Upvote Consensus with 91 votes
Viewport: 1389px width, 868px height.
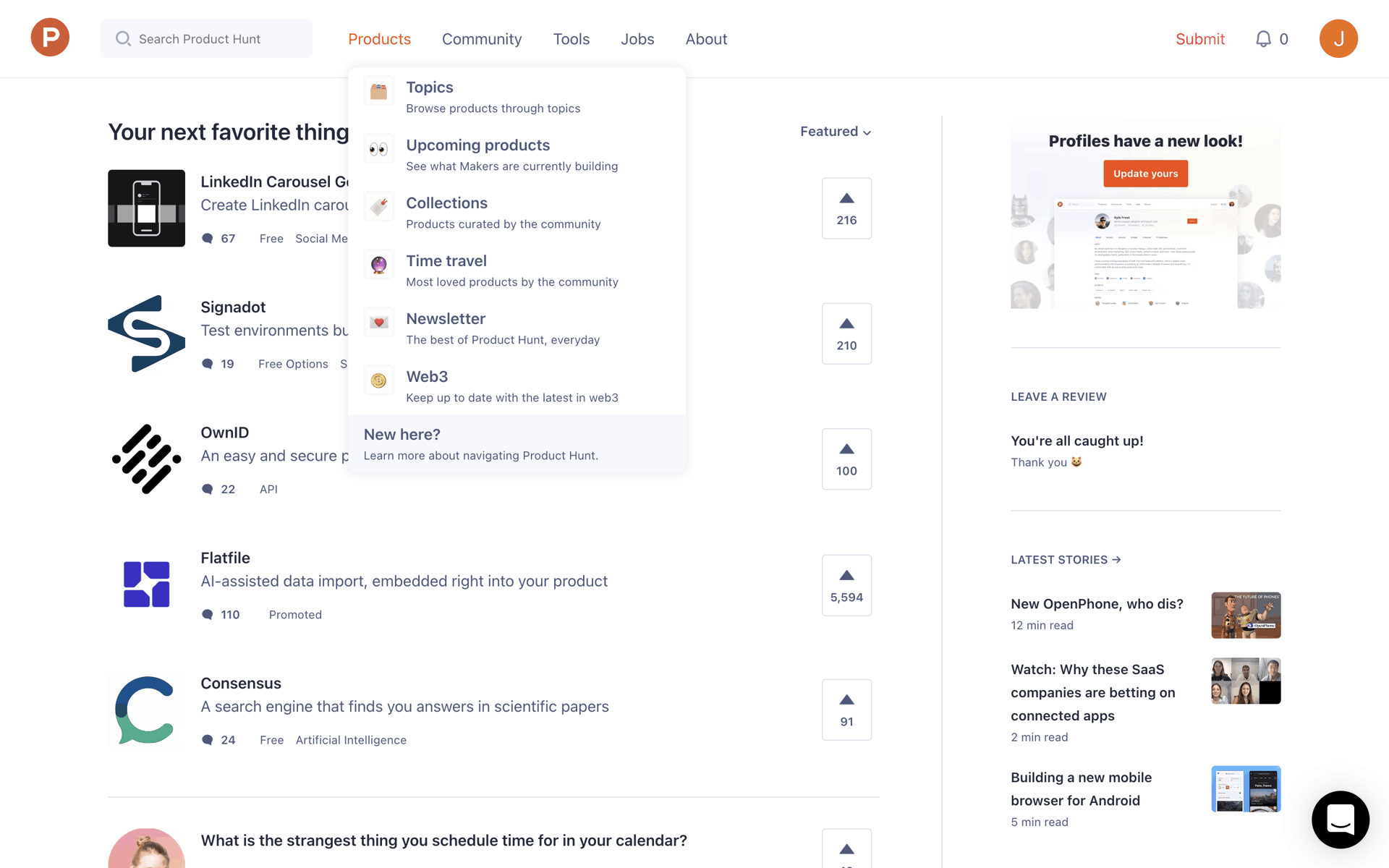(846, 710)
